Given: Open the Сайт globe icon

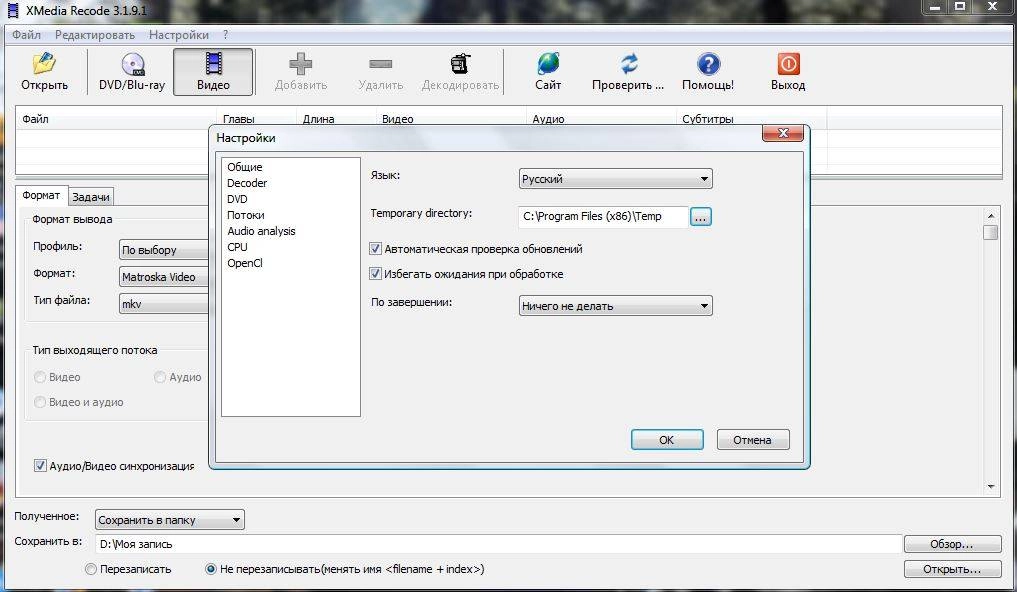Looking at the screenshot, I should [548, 64].
